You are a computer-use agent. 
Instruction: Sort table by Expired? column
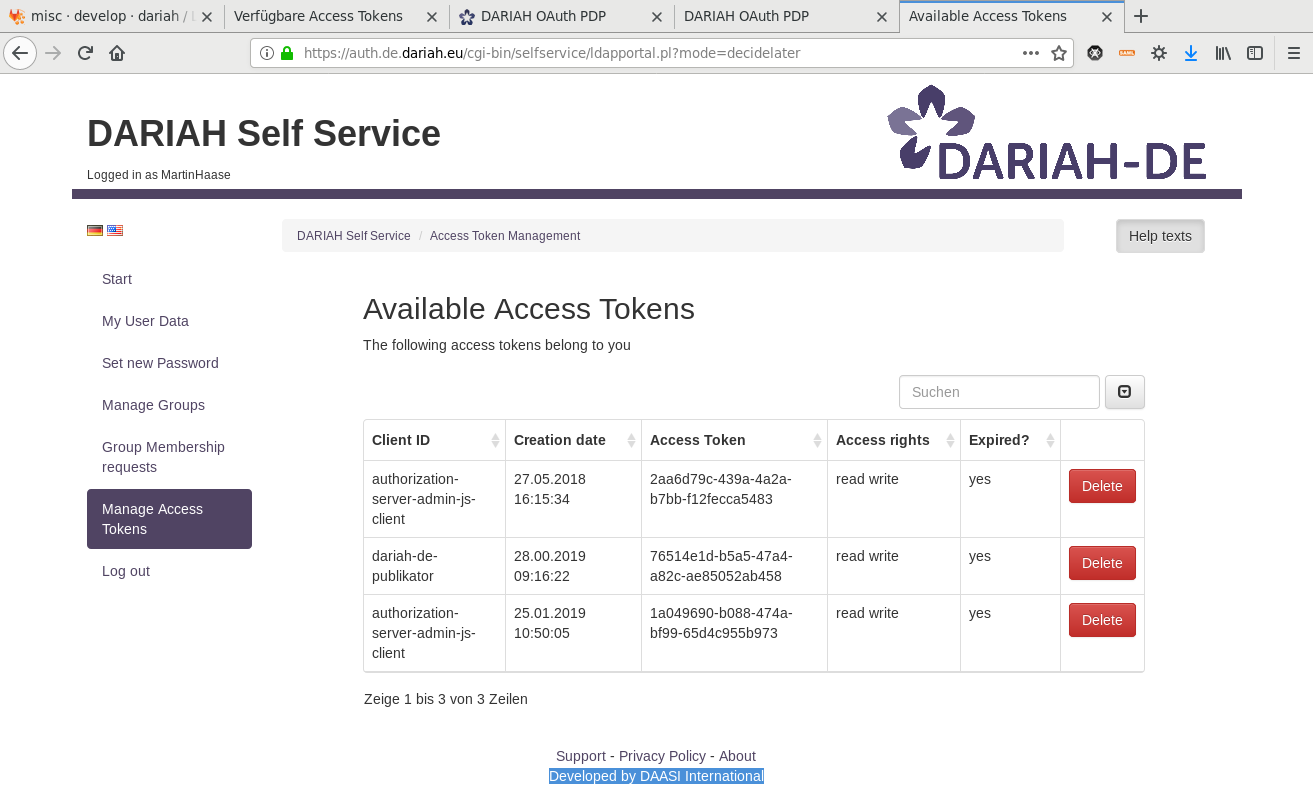pyautogui.click(x=1010, y=440)
